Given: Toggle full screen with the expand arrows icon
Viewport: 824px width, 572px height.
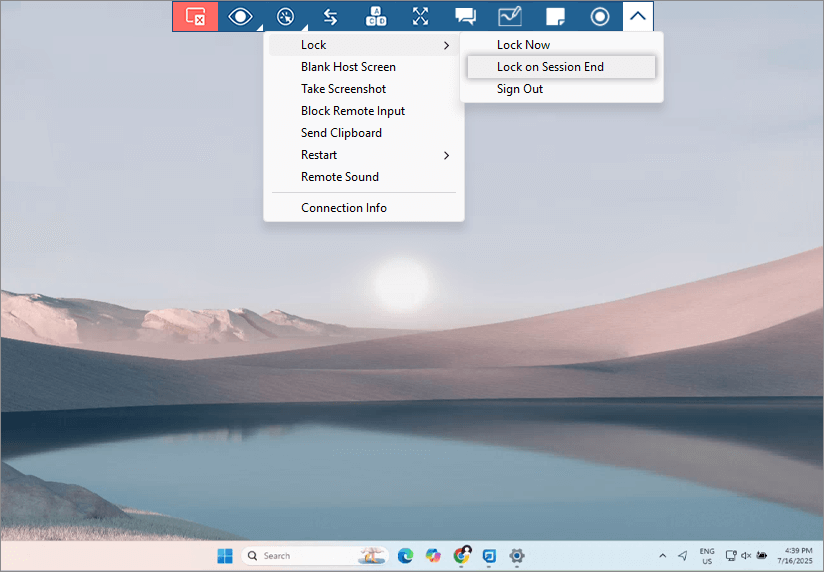Looking at the screenshot, I should click(x=421, y=16).
